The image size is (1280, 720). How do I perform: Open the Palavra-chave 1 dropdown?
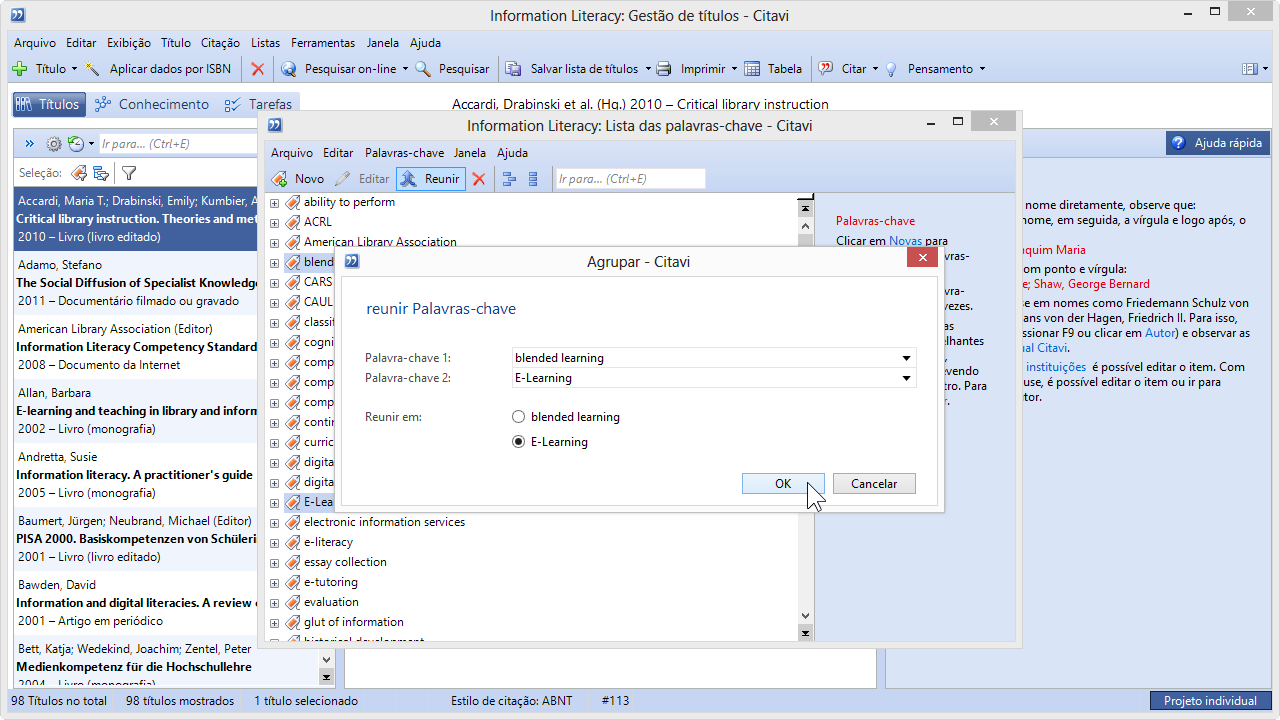[906, 358]
